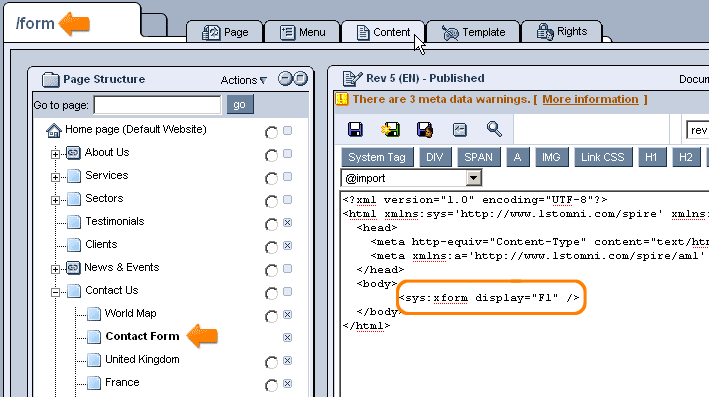
Task: Click the save-as-new revision icon
Action: [x=390, y=129]
